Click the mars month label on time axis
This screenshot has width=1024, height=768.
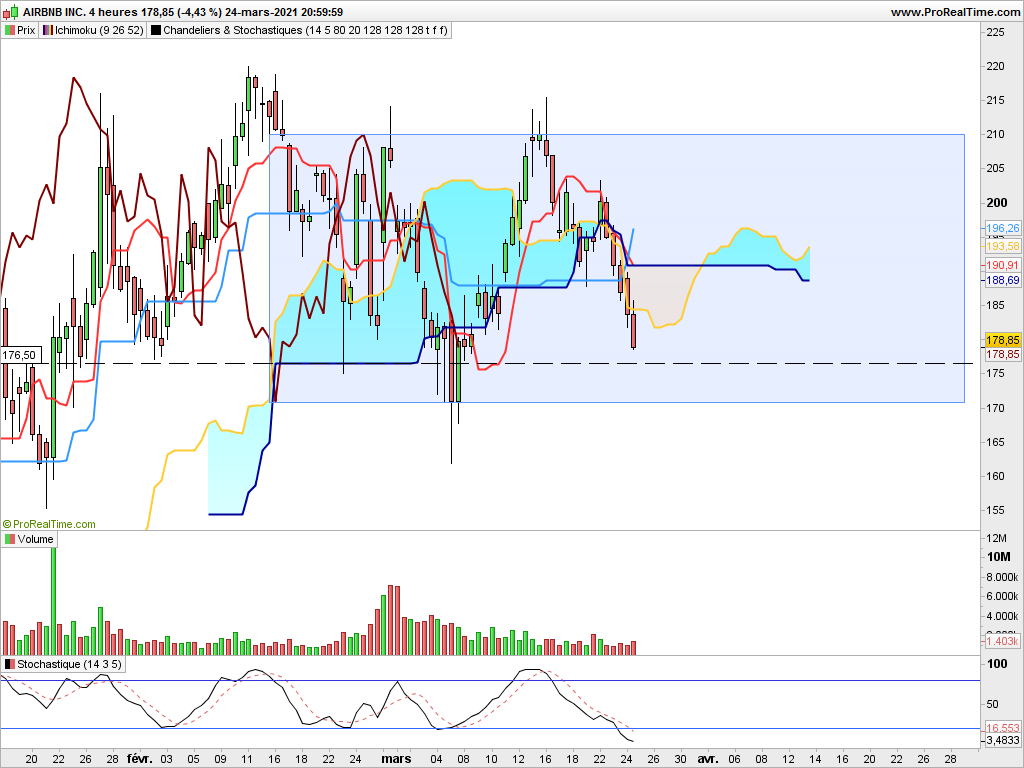pyautogui.click(x=396, y=759)
